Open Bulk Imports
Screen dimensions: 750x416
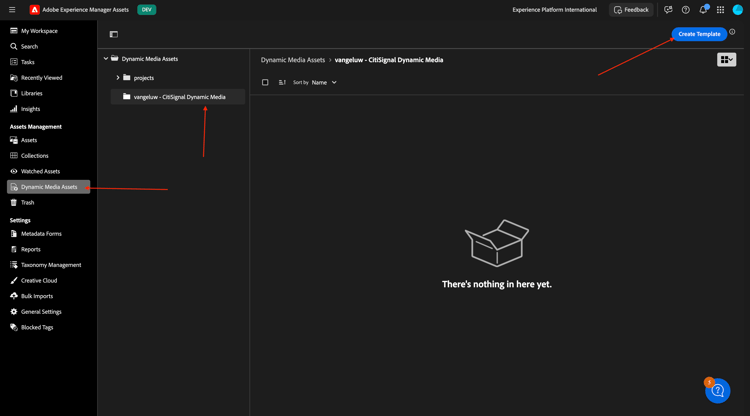pos(37,296)
